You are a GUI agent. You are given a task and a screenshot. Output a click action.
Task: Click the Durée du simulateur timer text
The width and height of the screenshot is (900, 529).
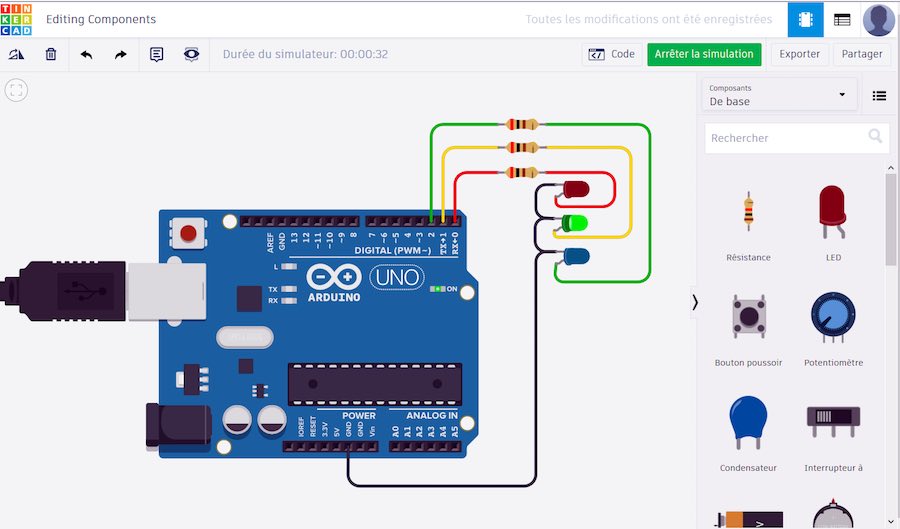point(305,55)
